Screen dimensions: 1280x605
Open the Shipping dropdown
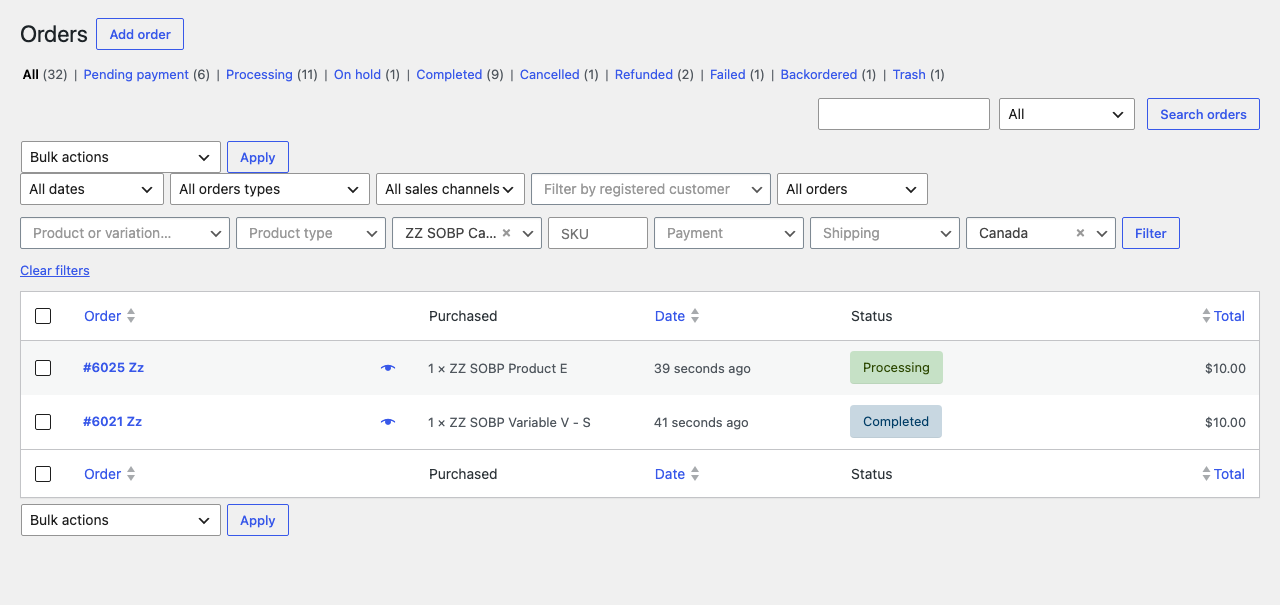point(885,233)
